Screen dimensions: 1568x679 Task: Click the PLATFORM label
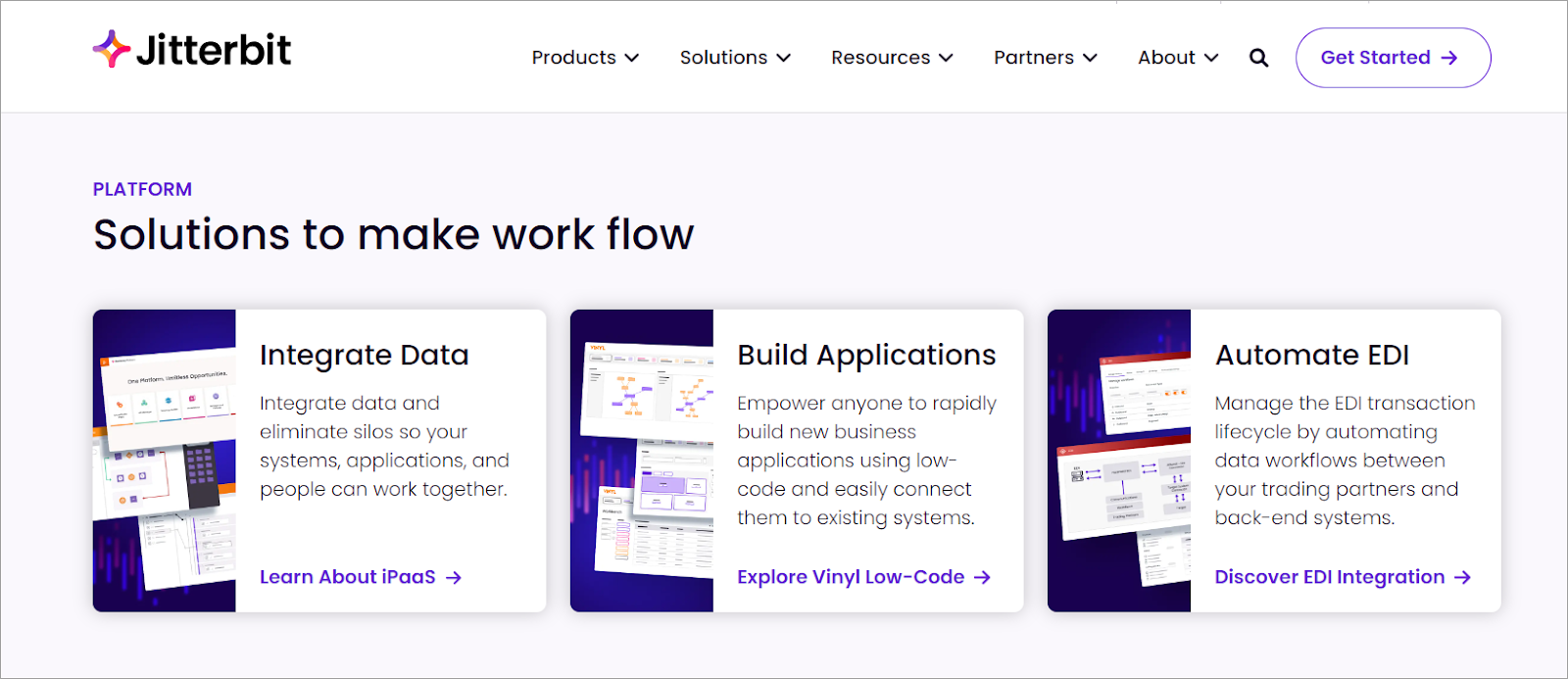pos(142,189)
